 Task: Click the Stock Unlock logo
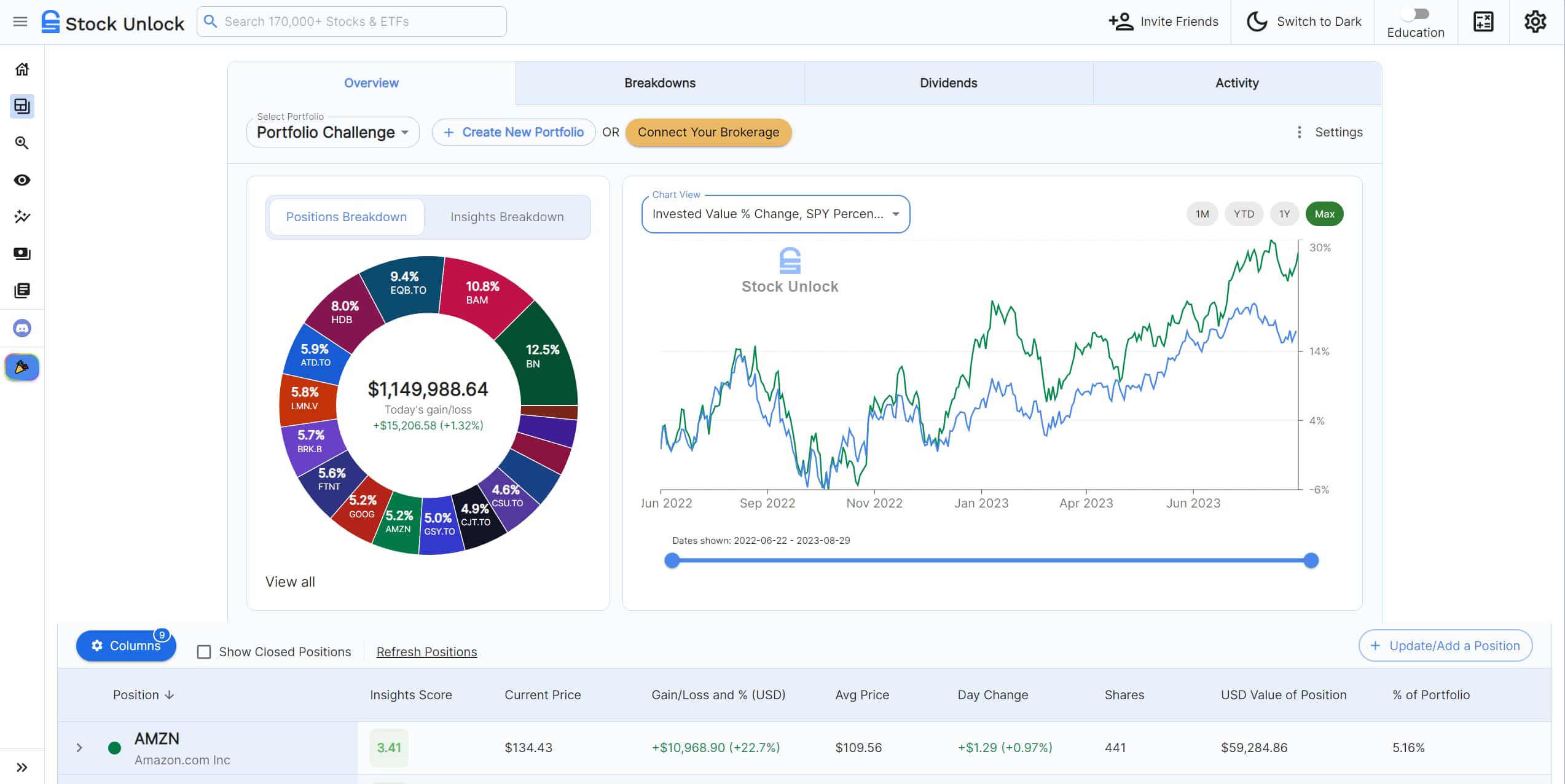[112, 22]
